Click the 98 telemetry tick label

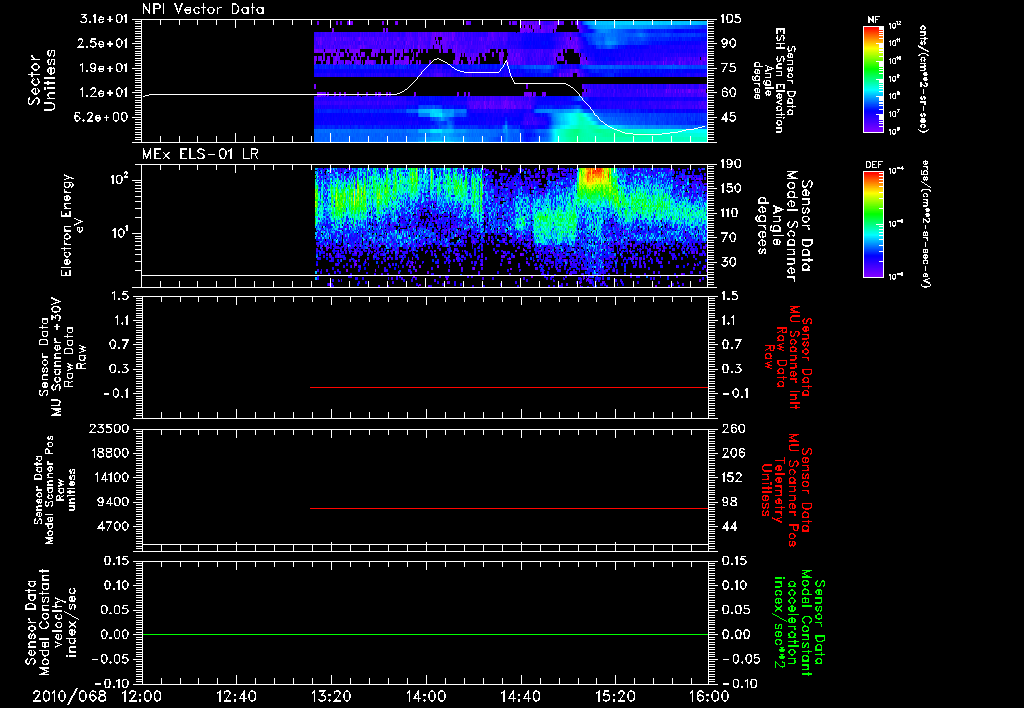[x=728, y=502]
